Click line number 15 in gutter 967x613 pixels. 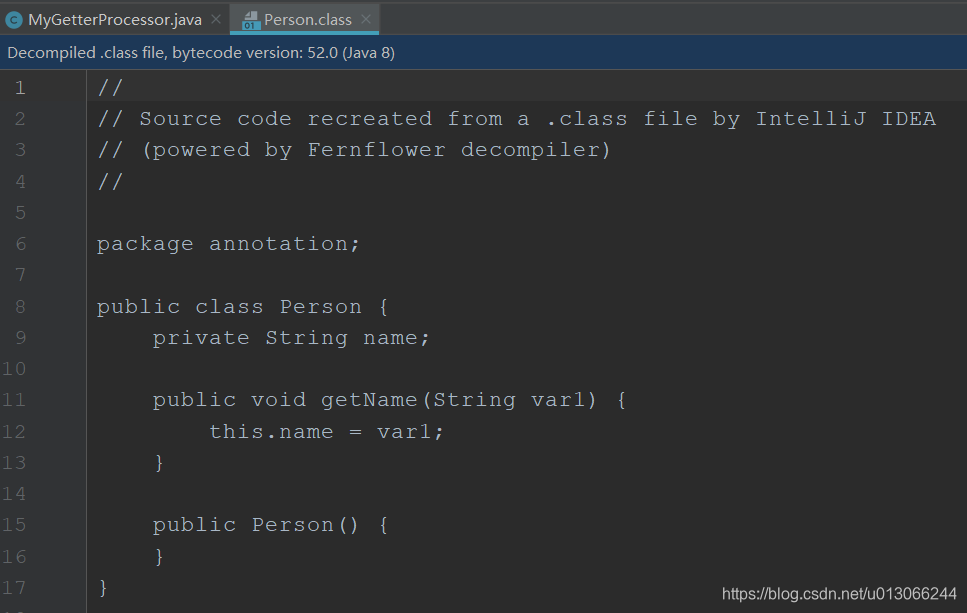(x=14, y=525)
